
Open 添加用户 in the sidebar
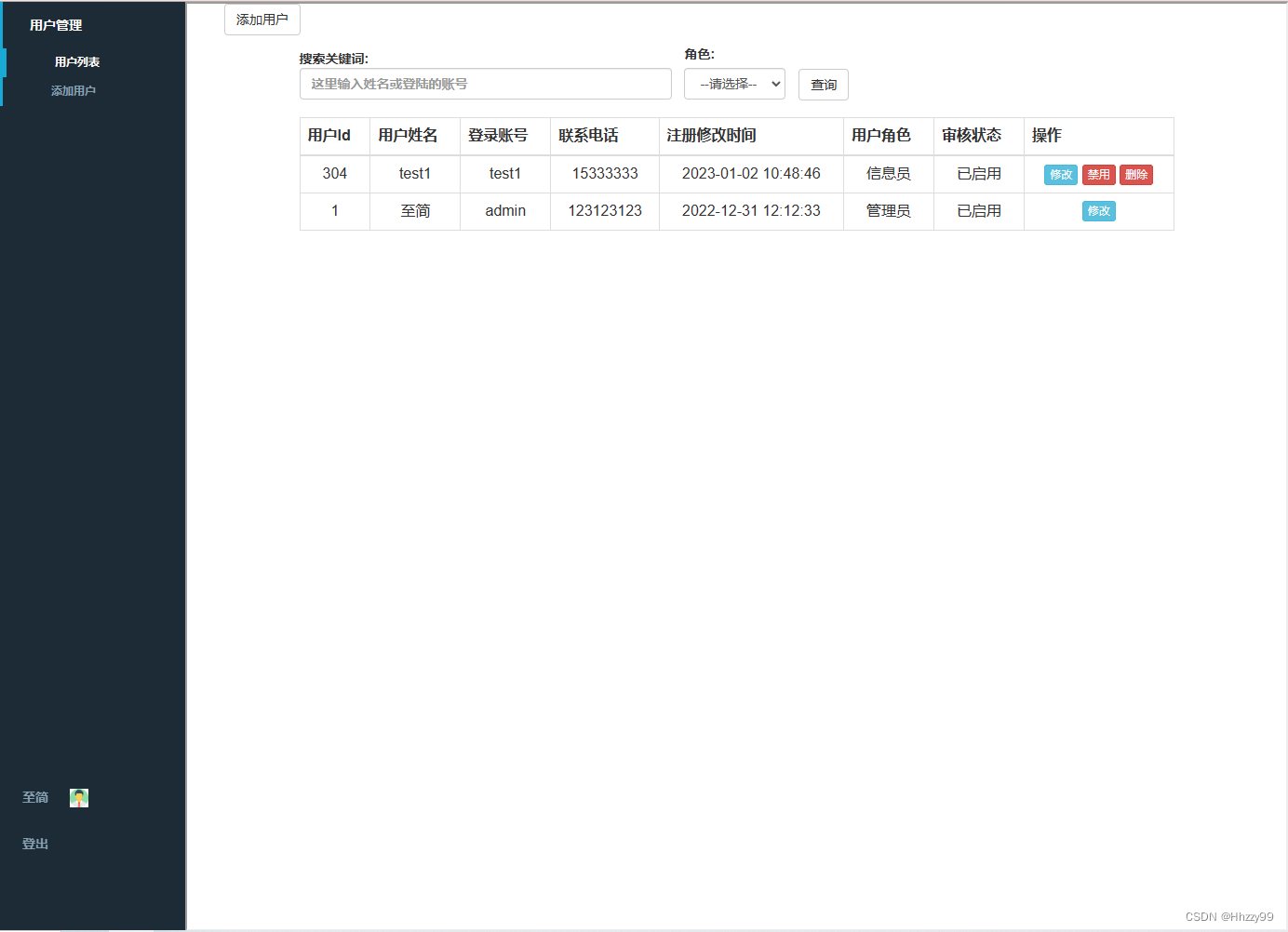pyautogui.click(x=74, y=91)
